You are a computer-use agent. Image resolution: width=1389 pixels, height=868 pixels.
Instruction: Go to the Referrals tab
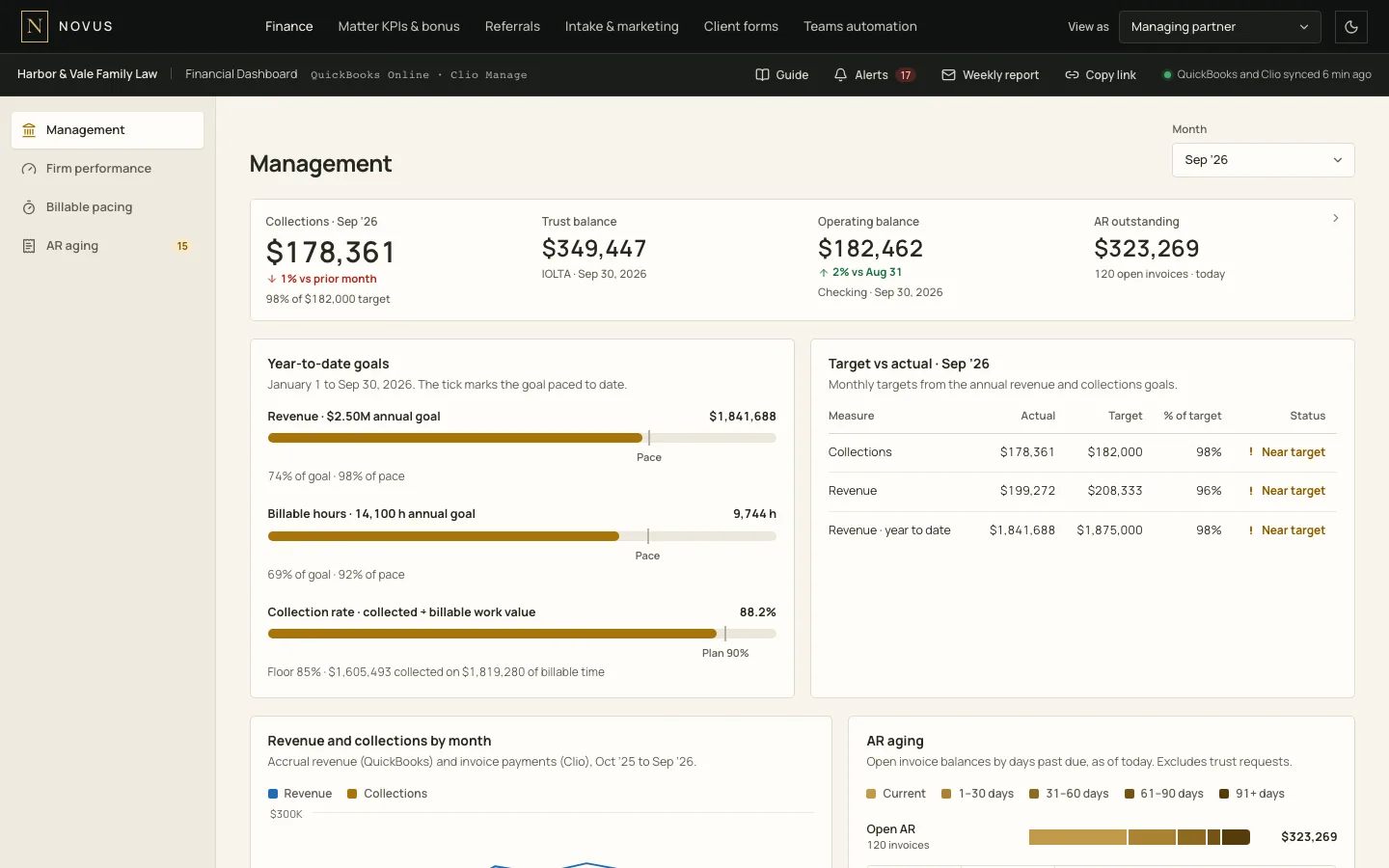[x=512, y=26]
